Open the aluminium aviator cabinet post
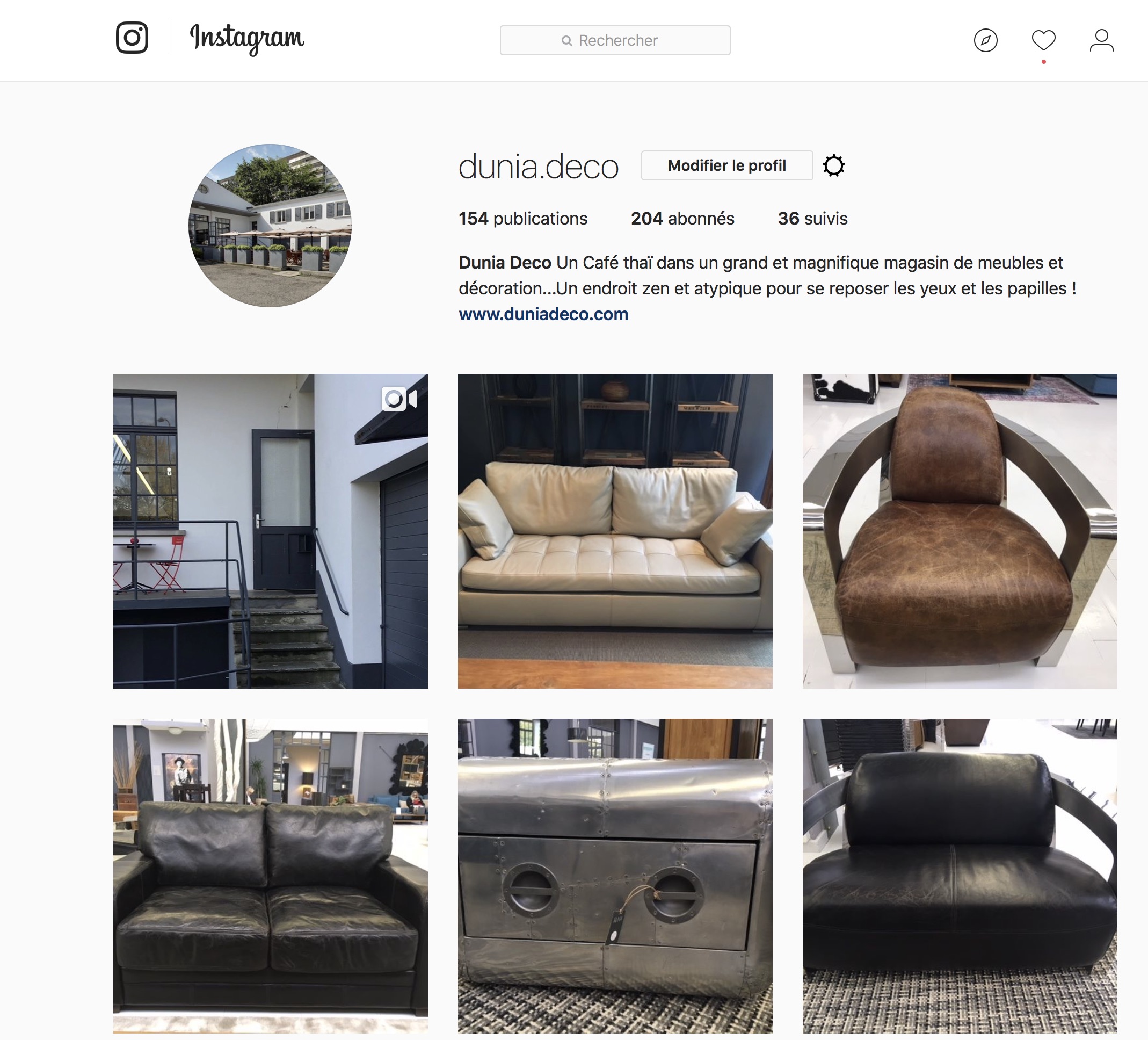The width and height of the screenshot is (1148, 1040). (615, 876)
